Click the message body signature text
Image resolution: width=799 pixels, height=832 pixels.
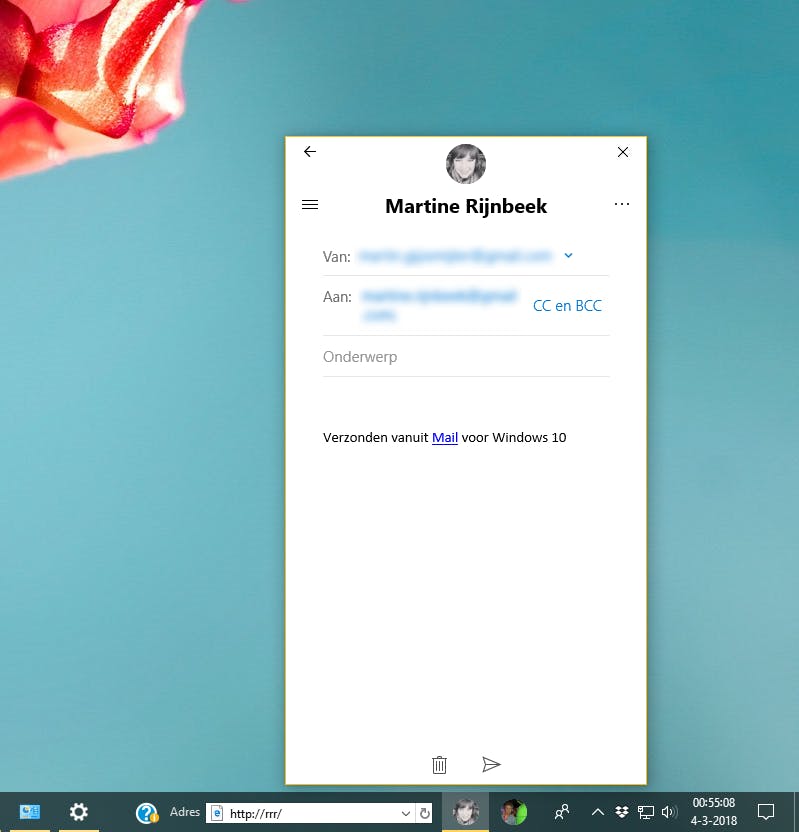(444, 438)
